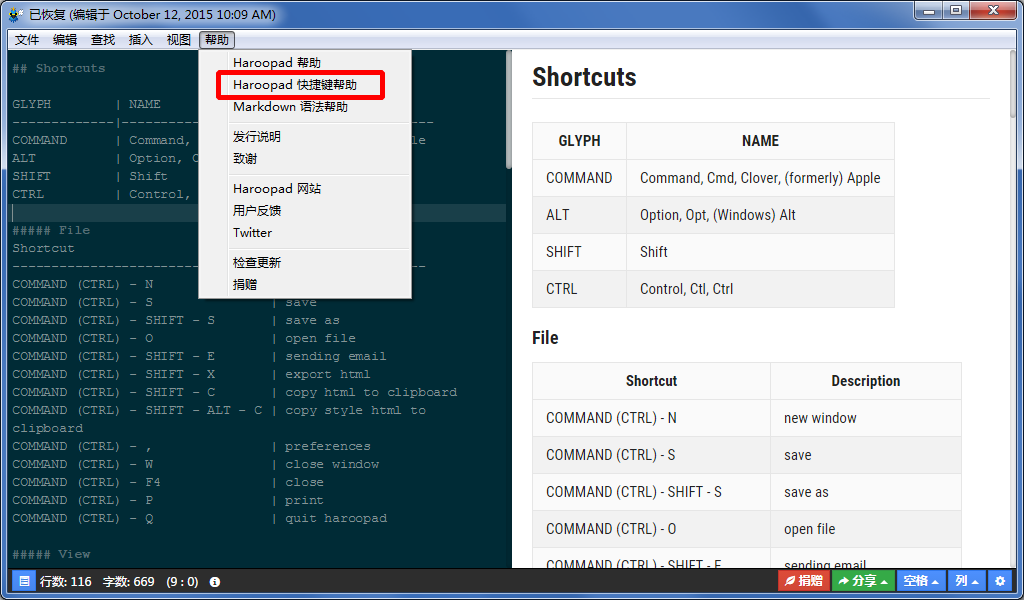Click the ALT cell in preview table
1024x600 pixels.
tap(579, 215)
